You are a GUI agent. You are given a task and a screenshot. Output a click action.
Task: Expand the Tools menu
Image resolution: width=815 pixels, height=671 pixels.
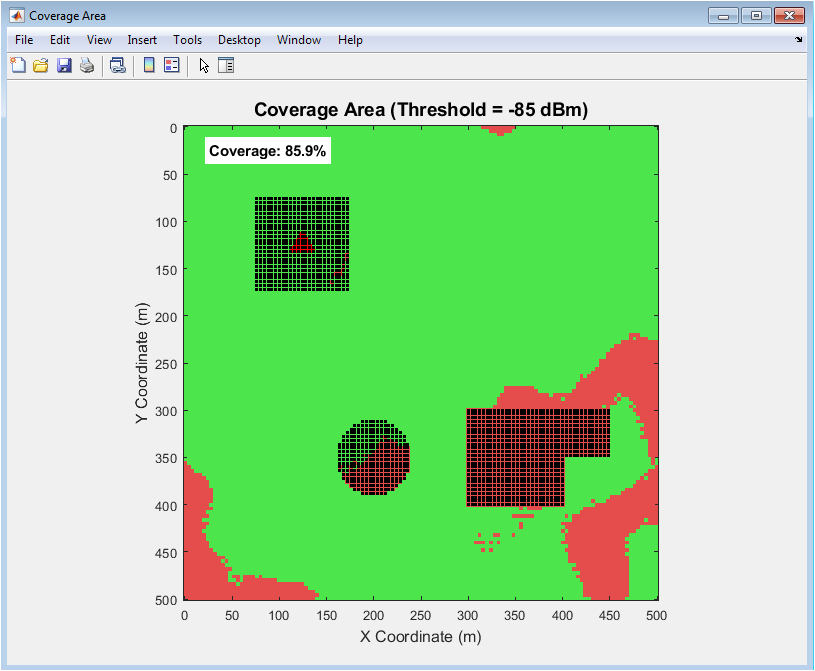click(x=187, y=40)
